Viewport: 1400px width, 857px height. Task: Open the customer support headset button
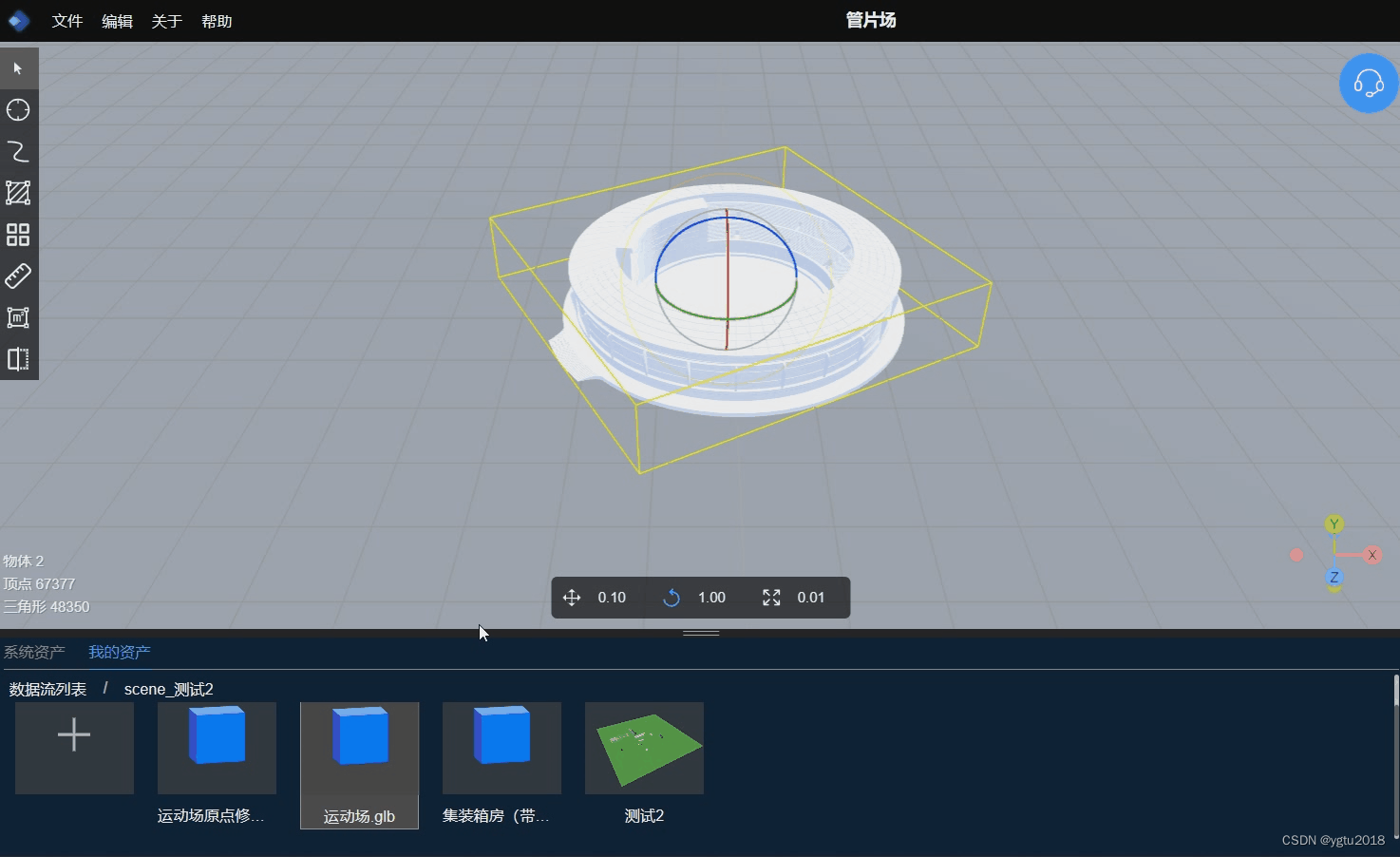tap(1369, 84)
